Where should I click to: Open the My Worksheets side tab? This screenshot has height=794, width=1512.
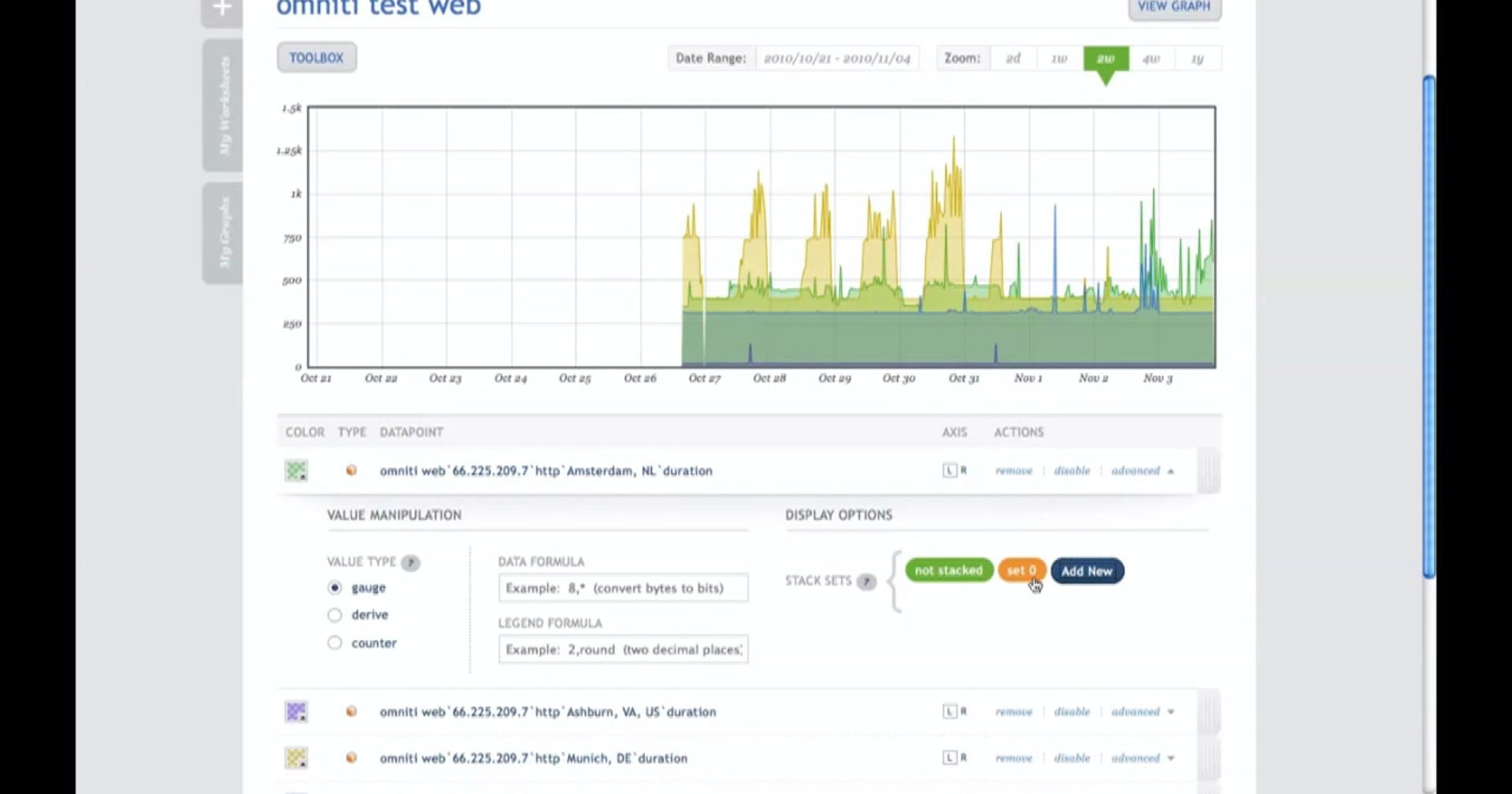tap(223, 105)
